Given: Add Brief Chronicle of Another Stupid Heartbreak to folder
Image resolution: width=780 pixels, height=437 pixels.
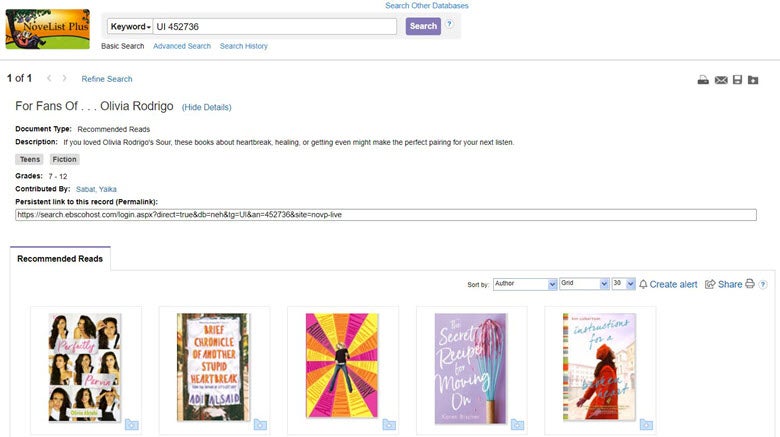Looking at the screenshot, I should tap(260, 425).
